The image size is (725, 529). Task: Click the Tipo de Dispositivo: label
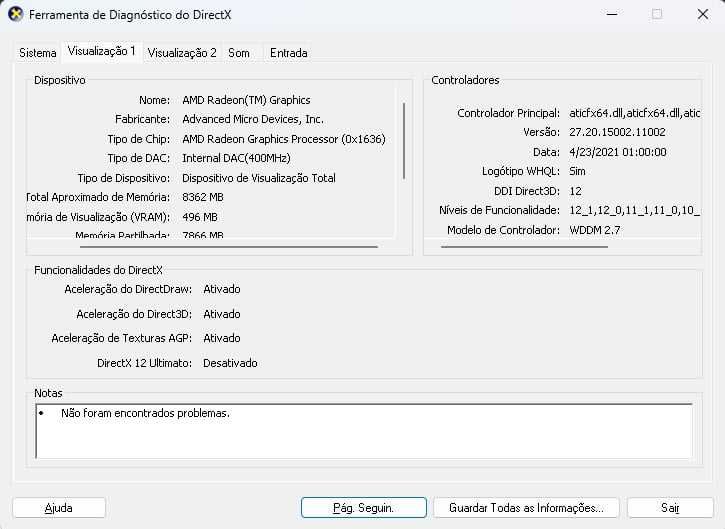(x=123, y=178)
